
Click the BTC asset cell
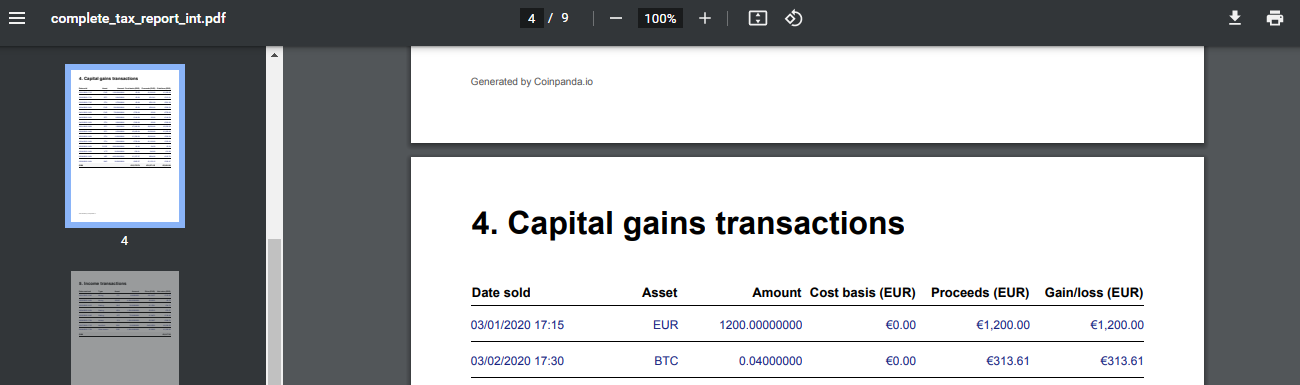(666, 361)
